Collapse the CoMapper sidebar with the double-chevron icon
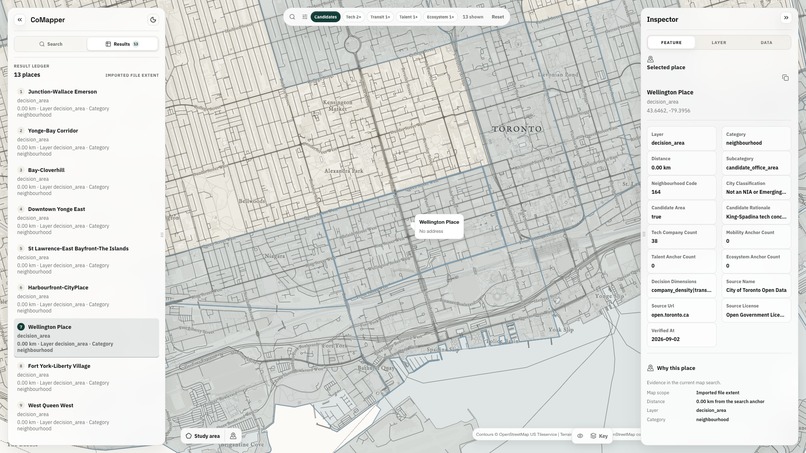The image size is (806, 453). click(x=20, y=20)
